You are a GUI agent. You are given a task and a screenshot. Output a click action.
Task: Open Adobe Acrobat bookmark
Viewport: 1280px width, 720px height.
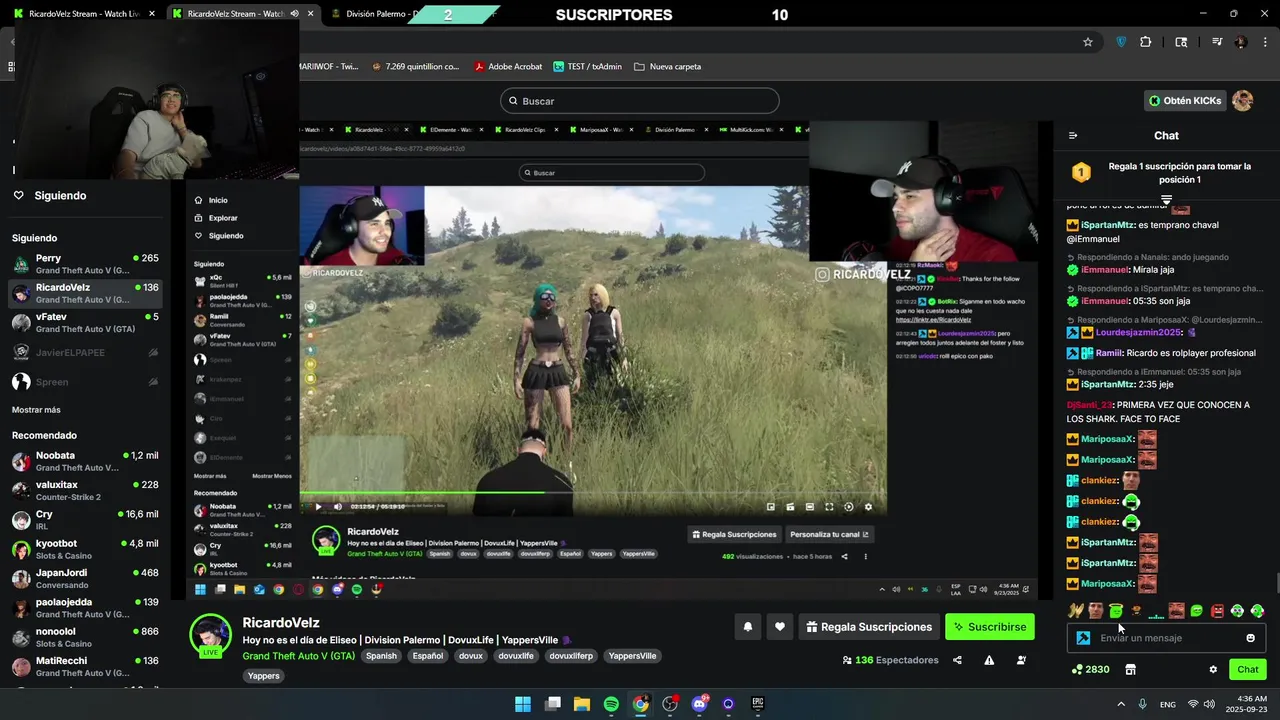pos(508,66)
